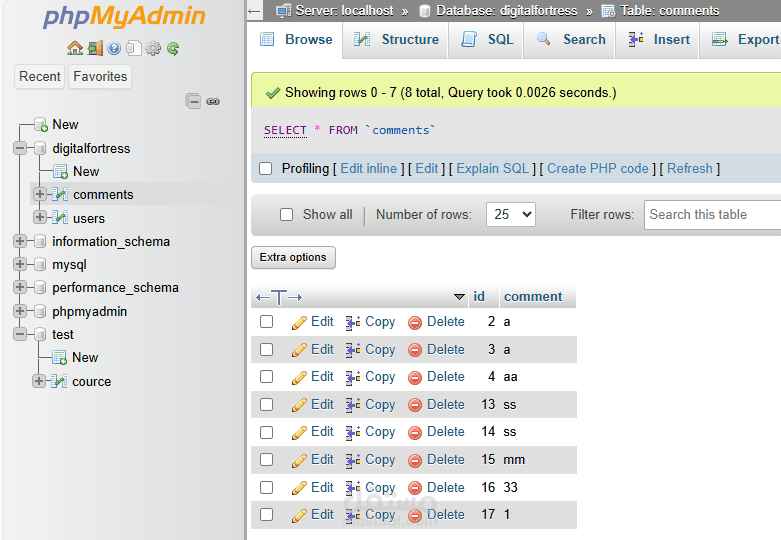This screenshot has height=540, width=781.
Task: Select the checkbox for row id 16
Action: (266, 487)
